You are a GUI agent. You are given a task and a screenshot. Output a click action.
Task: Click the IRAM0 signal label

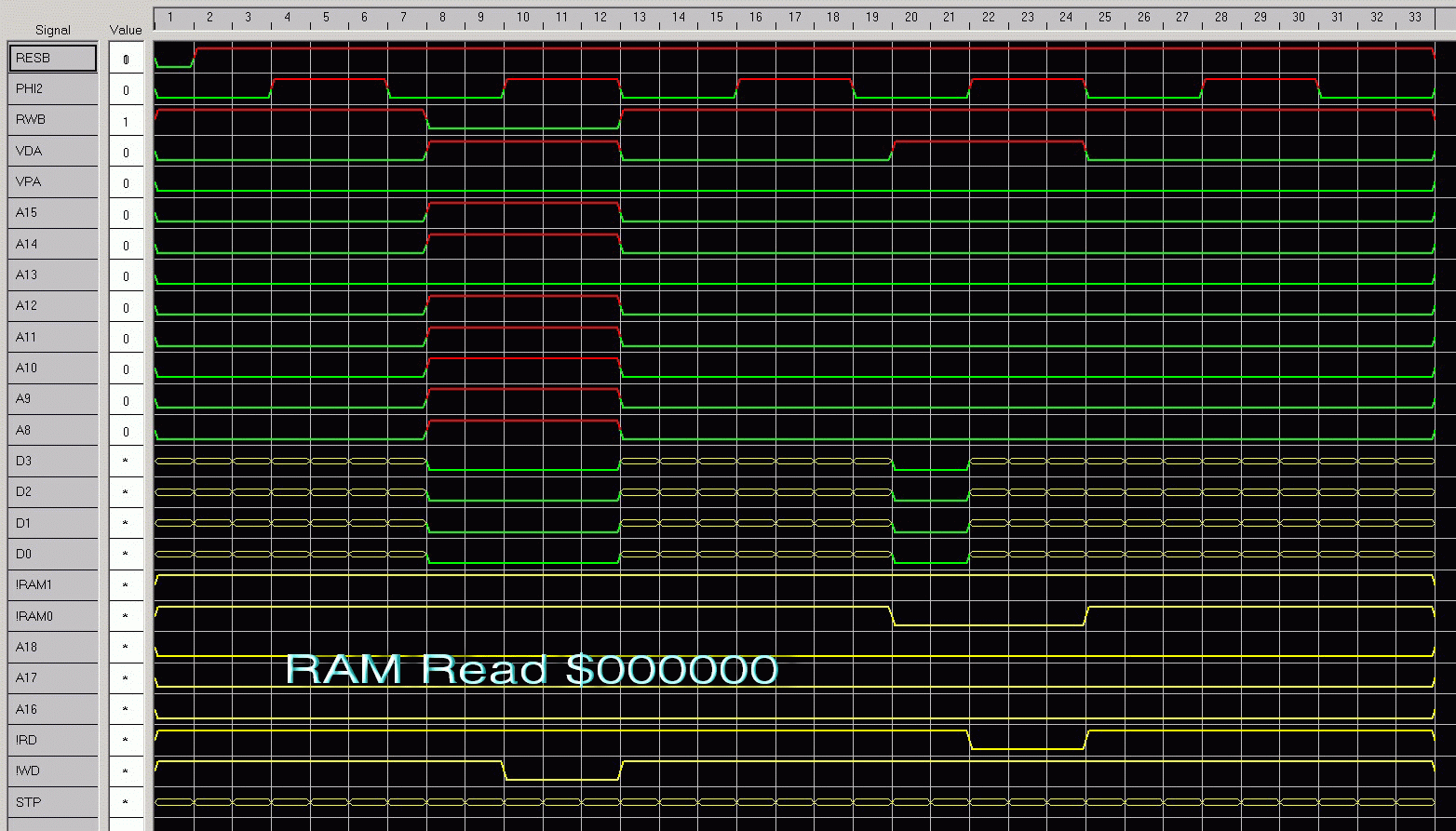[52, 616]
